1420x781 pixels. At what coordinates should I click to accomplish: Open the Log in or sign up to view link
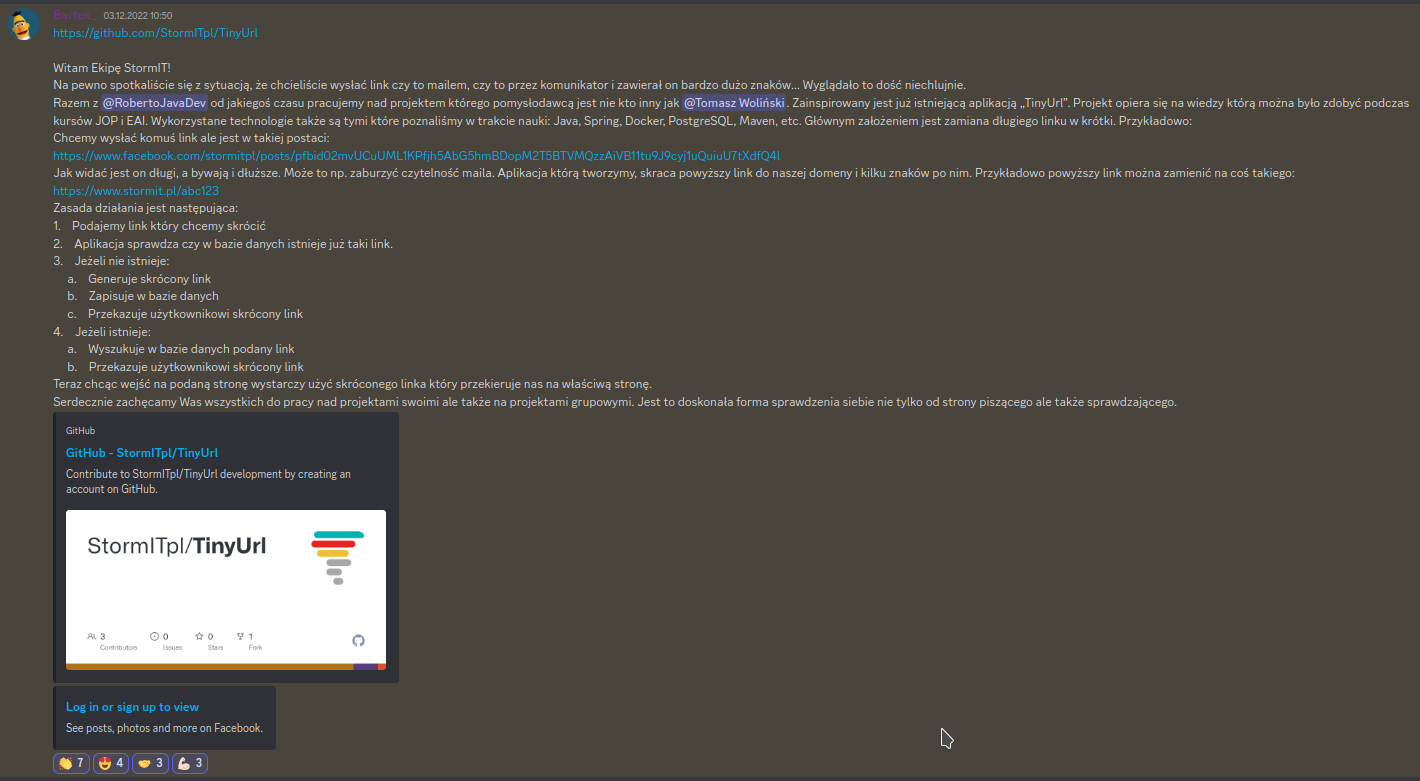(x=132, y=707)
